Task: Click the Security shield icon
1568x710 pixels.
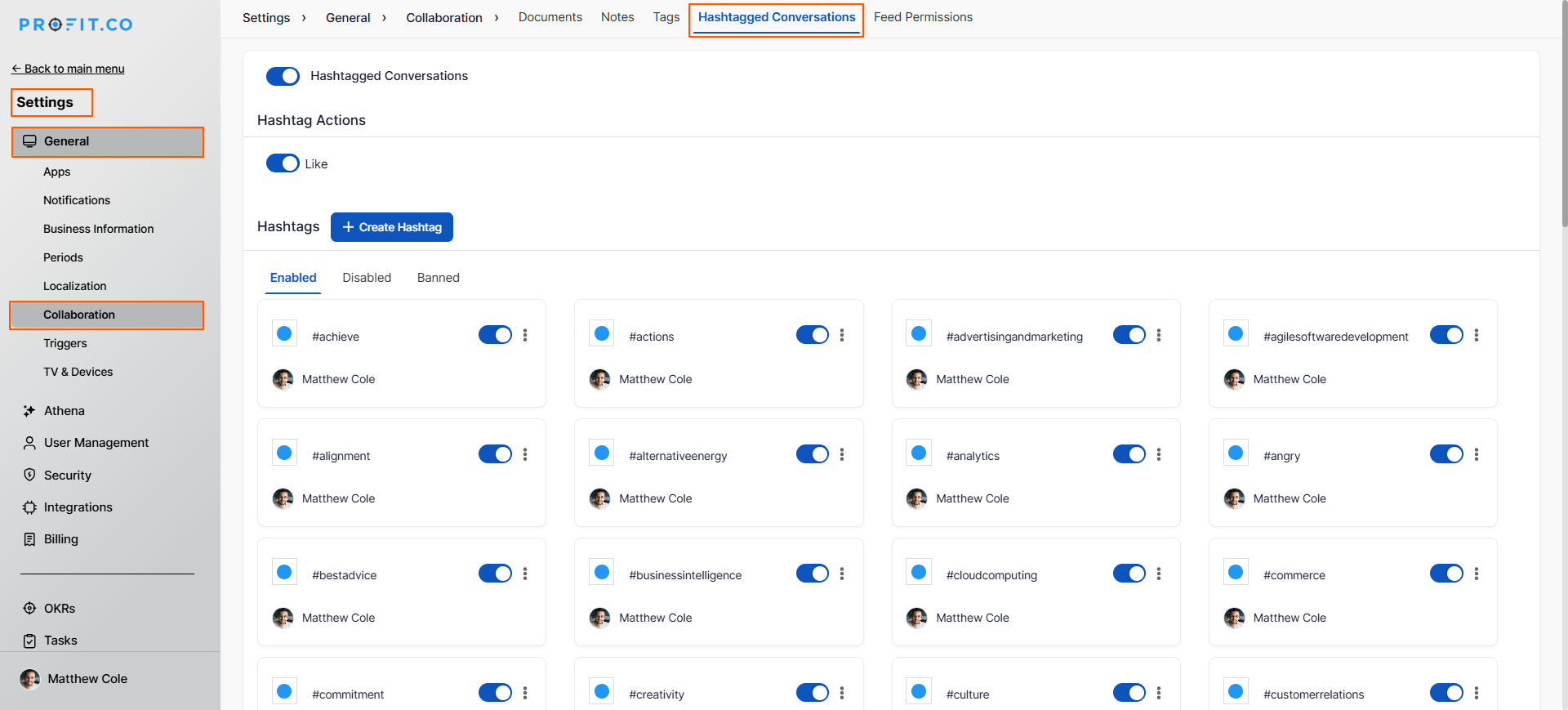Action: [x=29, y=476]
